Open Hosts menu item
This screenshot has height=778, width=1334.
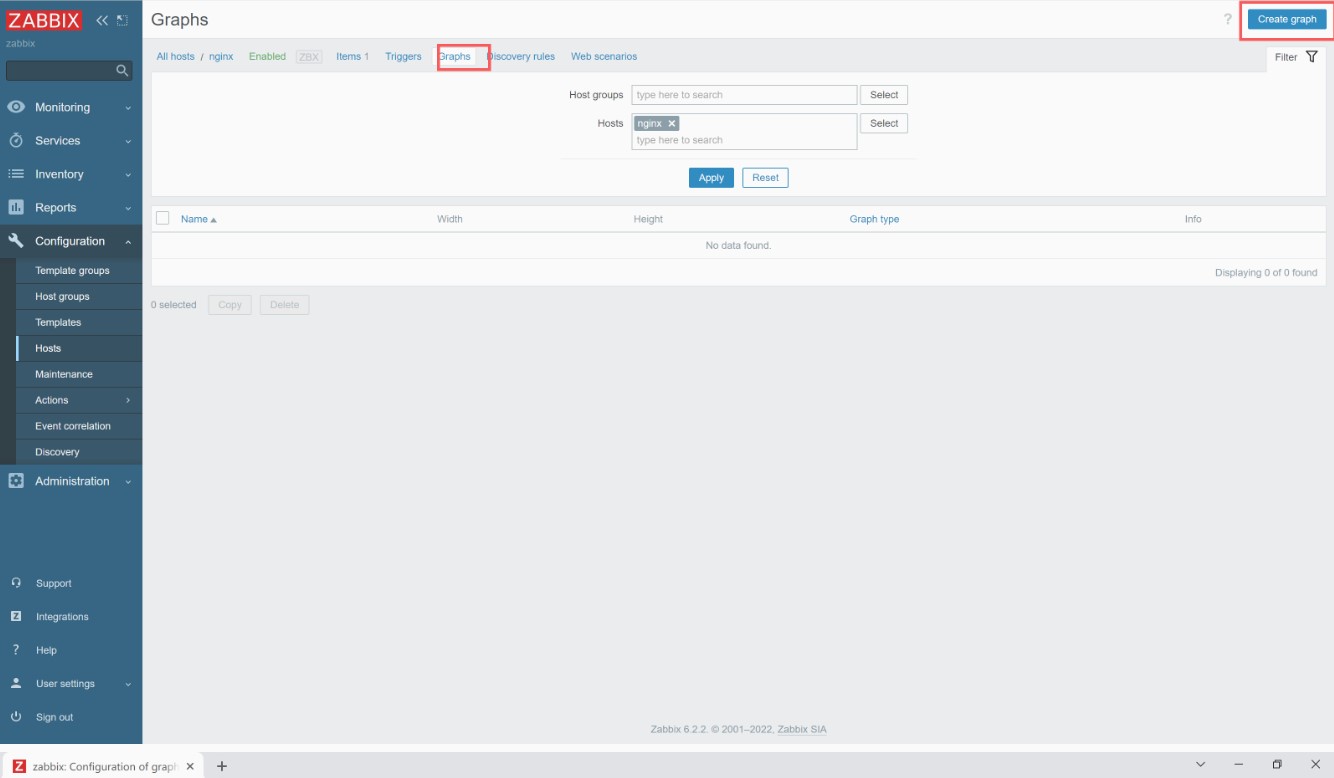click(48, 348)
